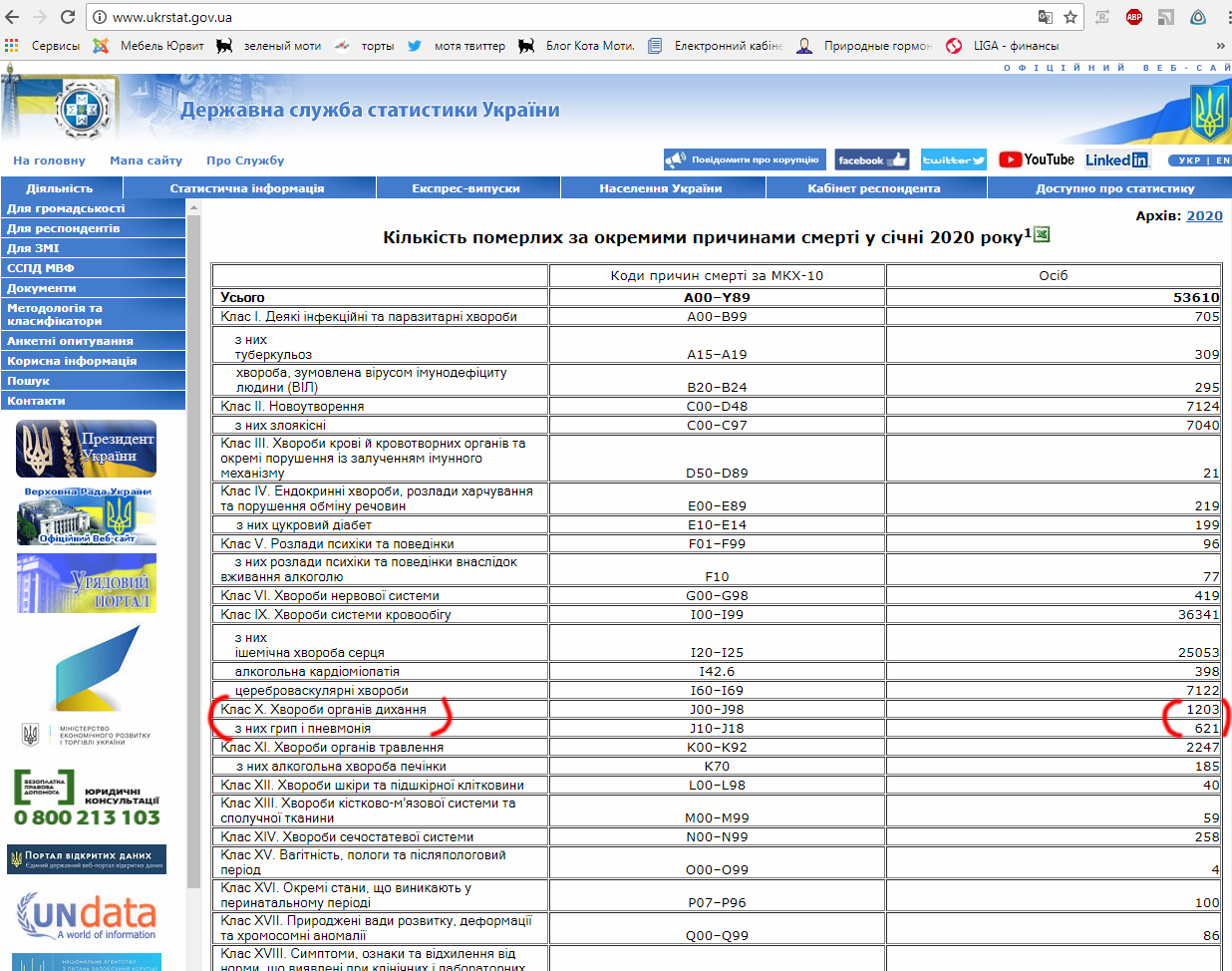Open the юридичні консультації 0 800 213 103 banner

87,799
